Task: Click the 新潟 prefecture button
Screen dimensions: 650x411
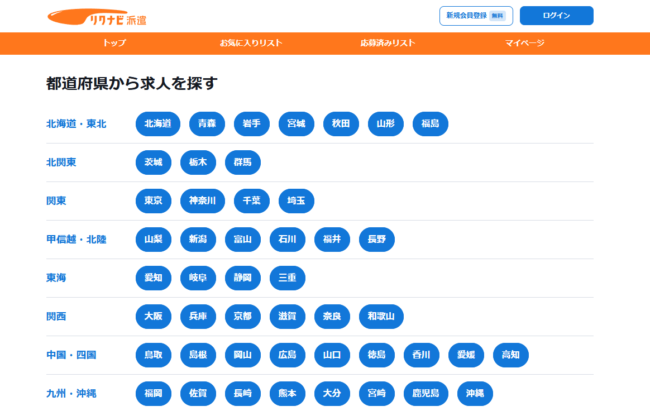Action: [198, 239]
